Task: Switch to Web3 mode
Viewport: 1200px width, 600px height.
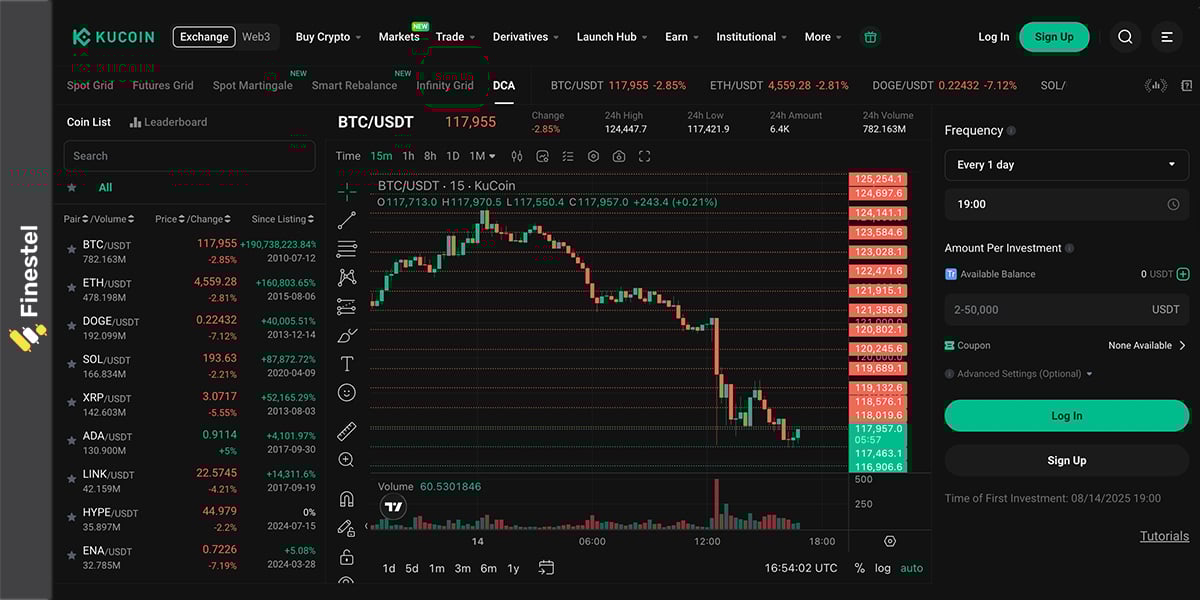Action: pos(256,37)
